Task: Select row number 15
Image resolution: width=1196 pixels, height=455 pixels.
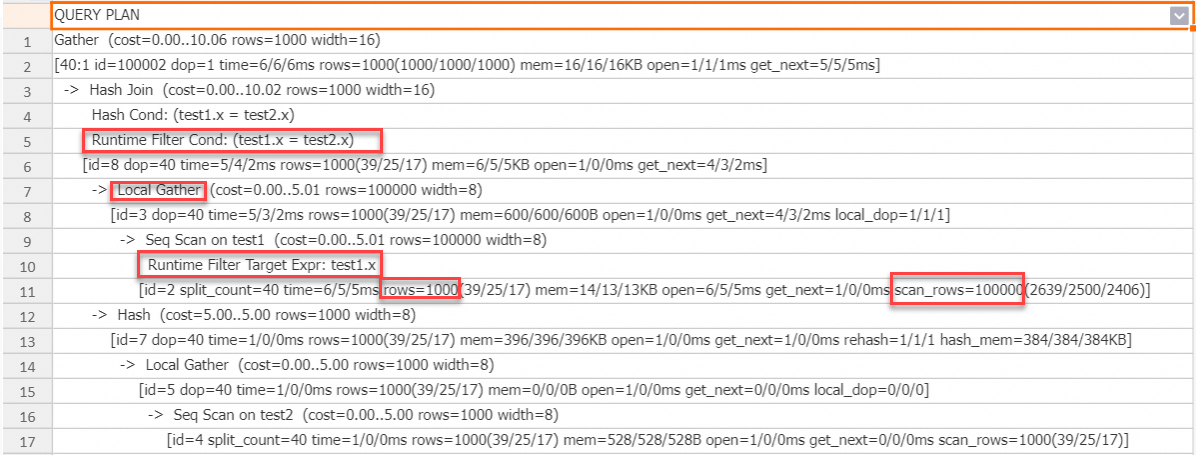Action: (x=25, y=390)
